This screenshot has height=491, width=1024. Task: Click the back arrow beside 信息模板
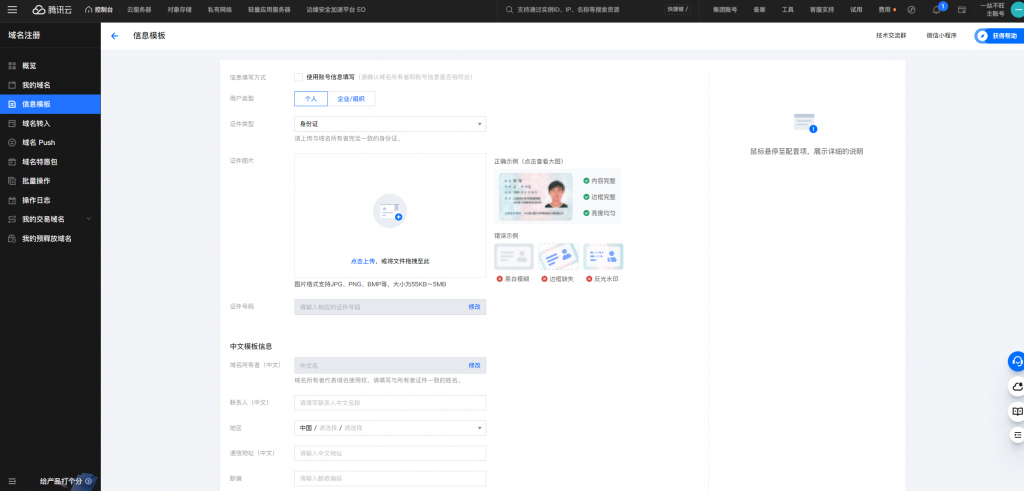[115, 36]
